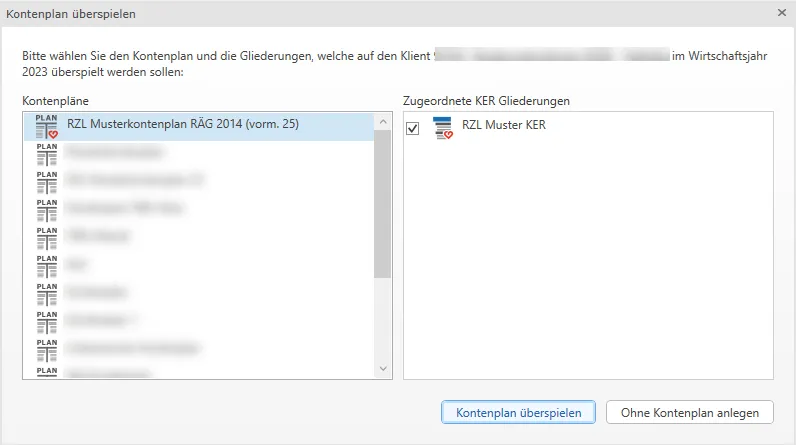796x445 pixels.
Task: Select the RZL Muster KER label
Action: point(504,125)
